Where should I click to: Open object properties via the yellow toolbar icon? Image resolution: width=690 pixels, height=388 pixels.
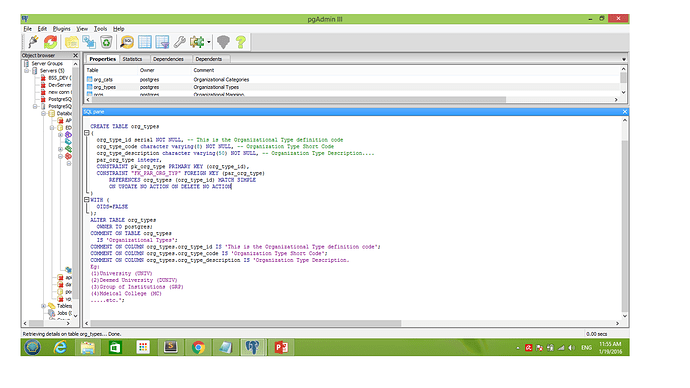[x=72, y=42]
